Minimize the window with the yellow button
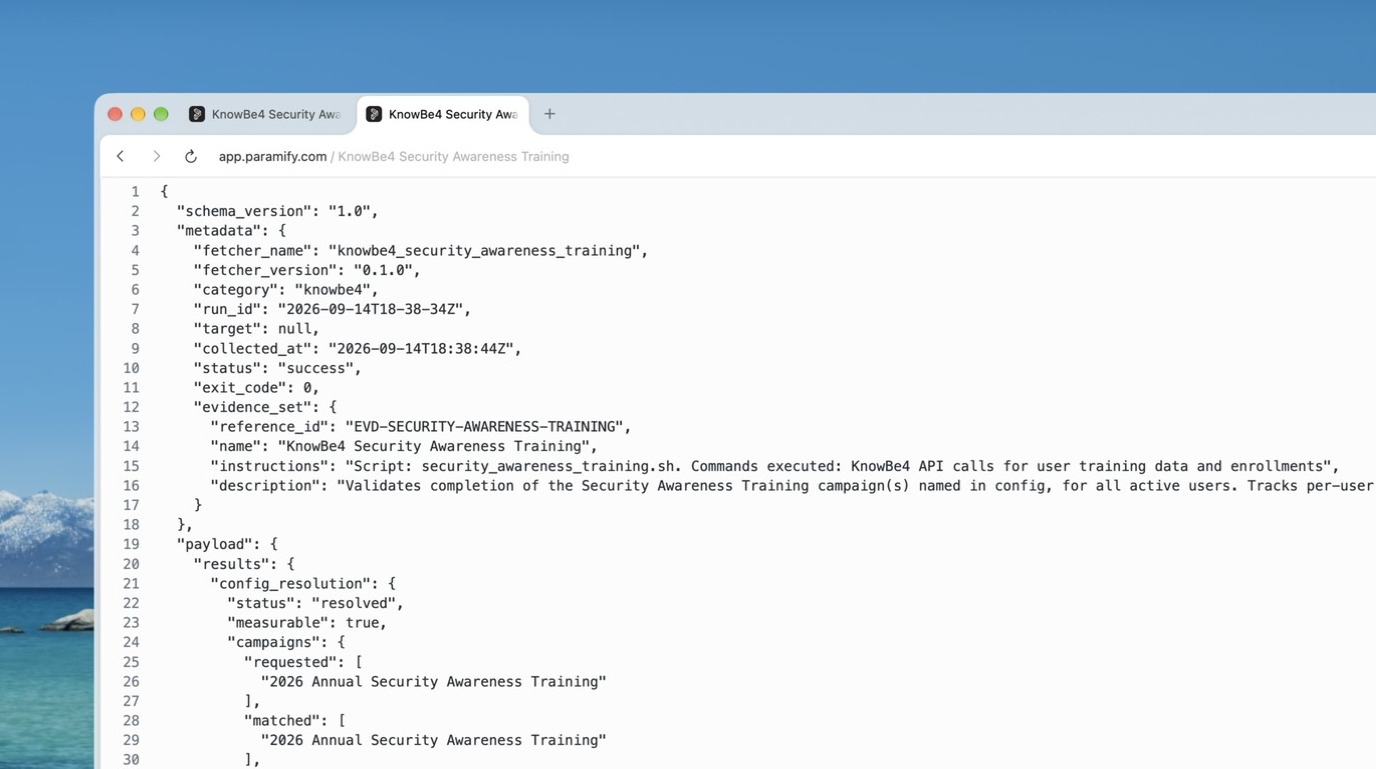The width and height of the screenshot is (1376, 769). [138, 114]
